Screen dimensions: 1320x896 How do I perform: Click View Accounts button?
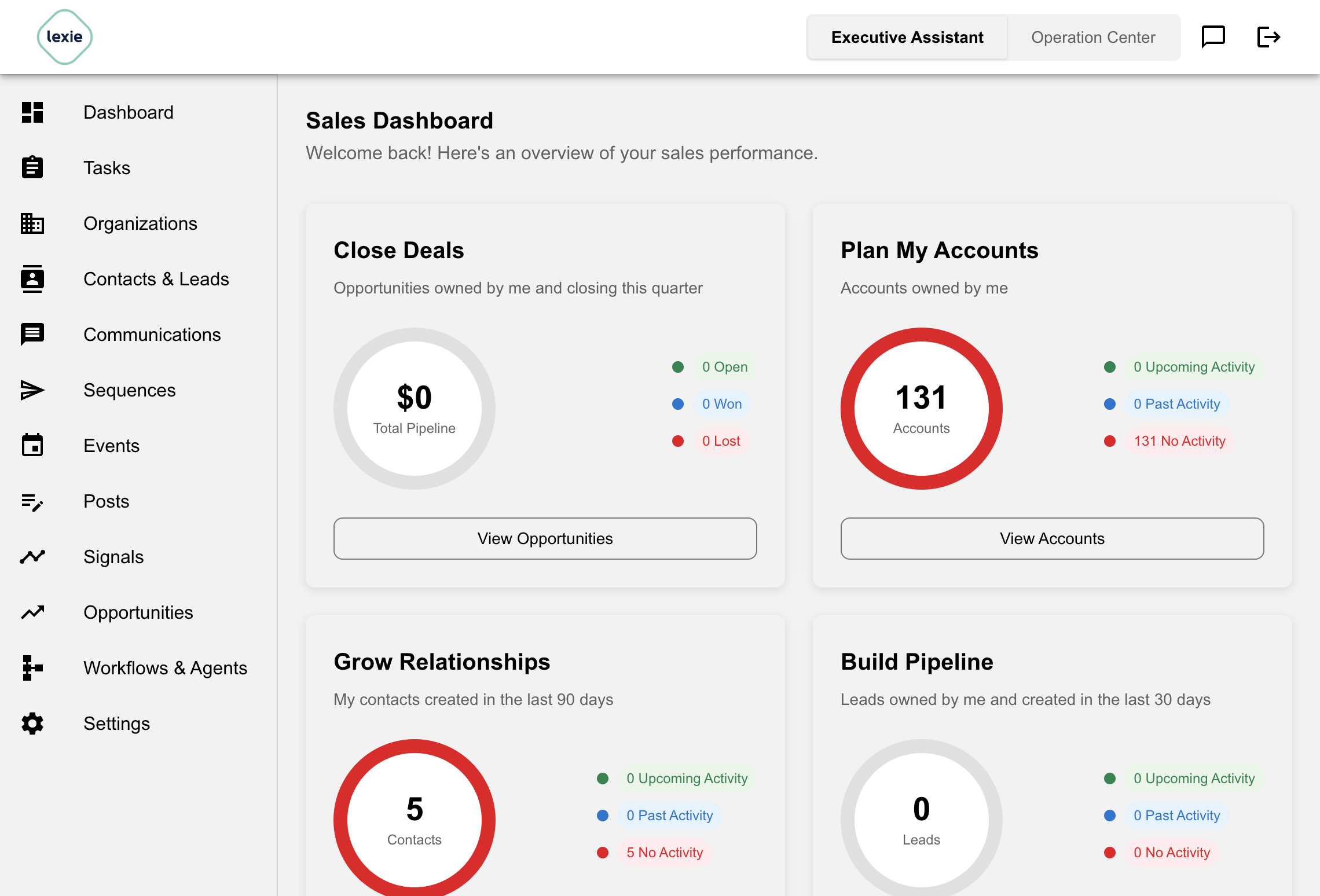(1053, 538)
